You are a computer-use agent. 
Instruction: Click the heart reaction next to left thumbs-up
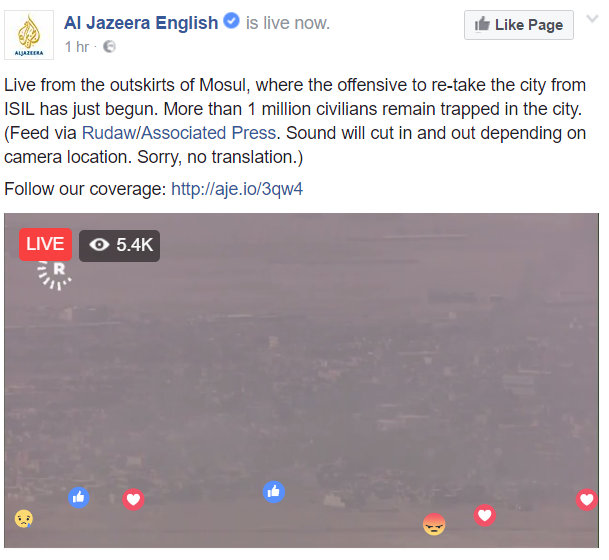(x=134, y=499)
